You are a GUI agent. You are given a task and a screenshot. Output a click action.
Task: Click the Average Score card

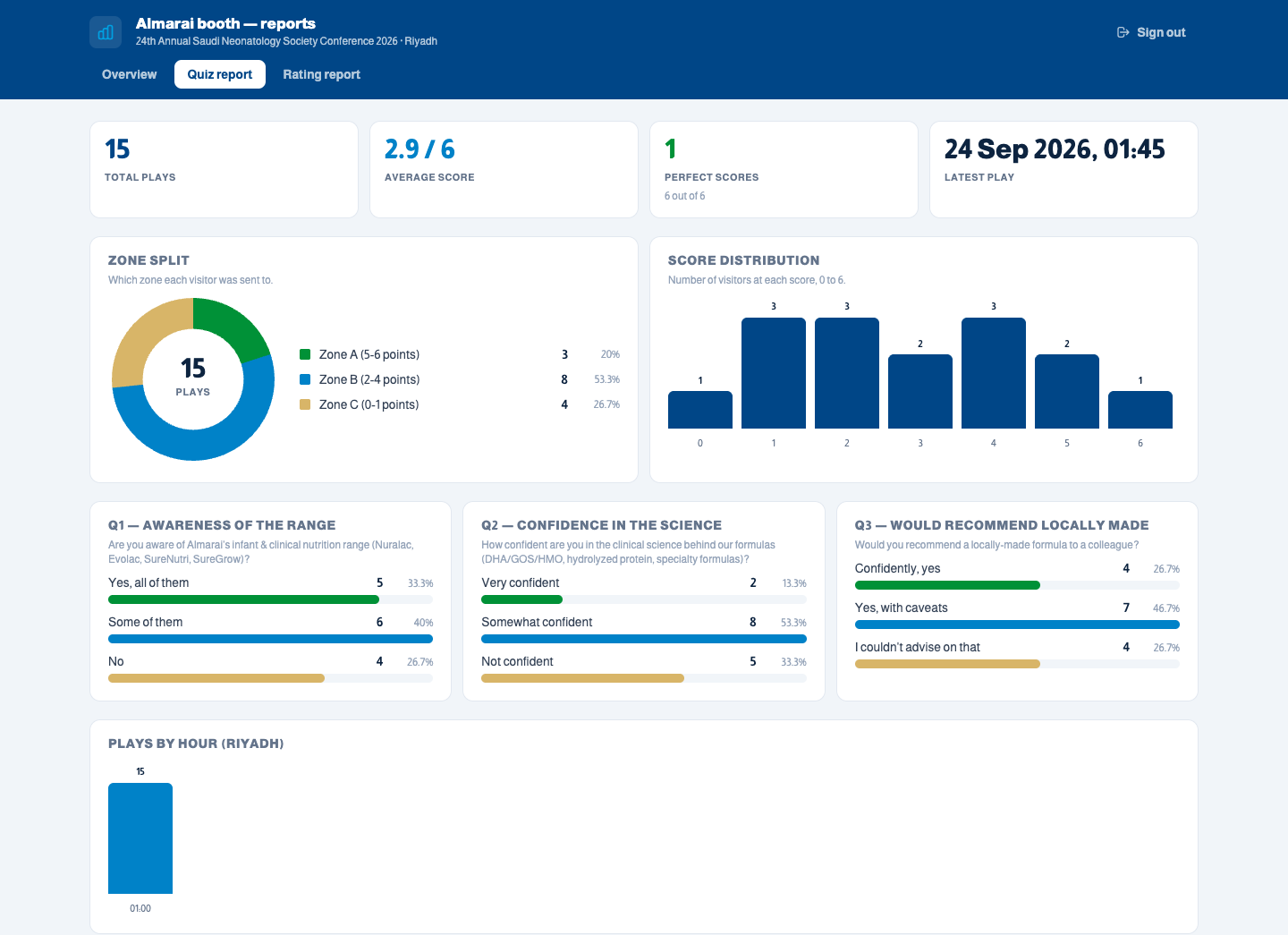504,169
